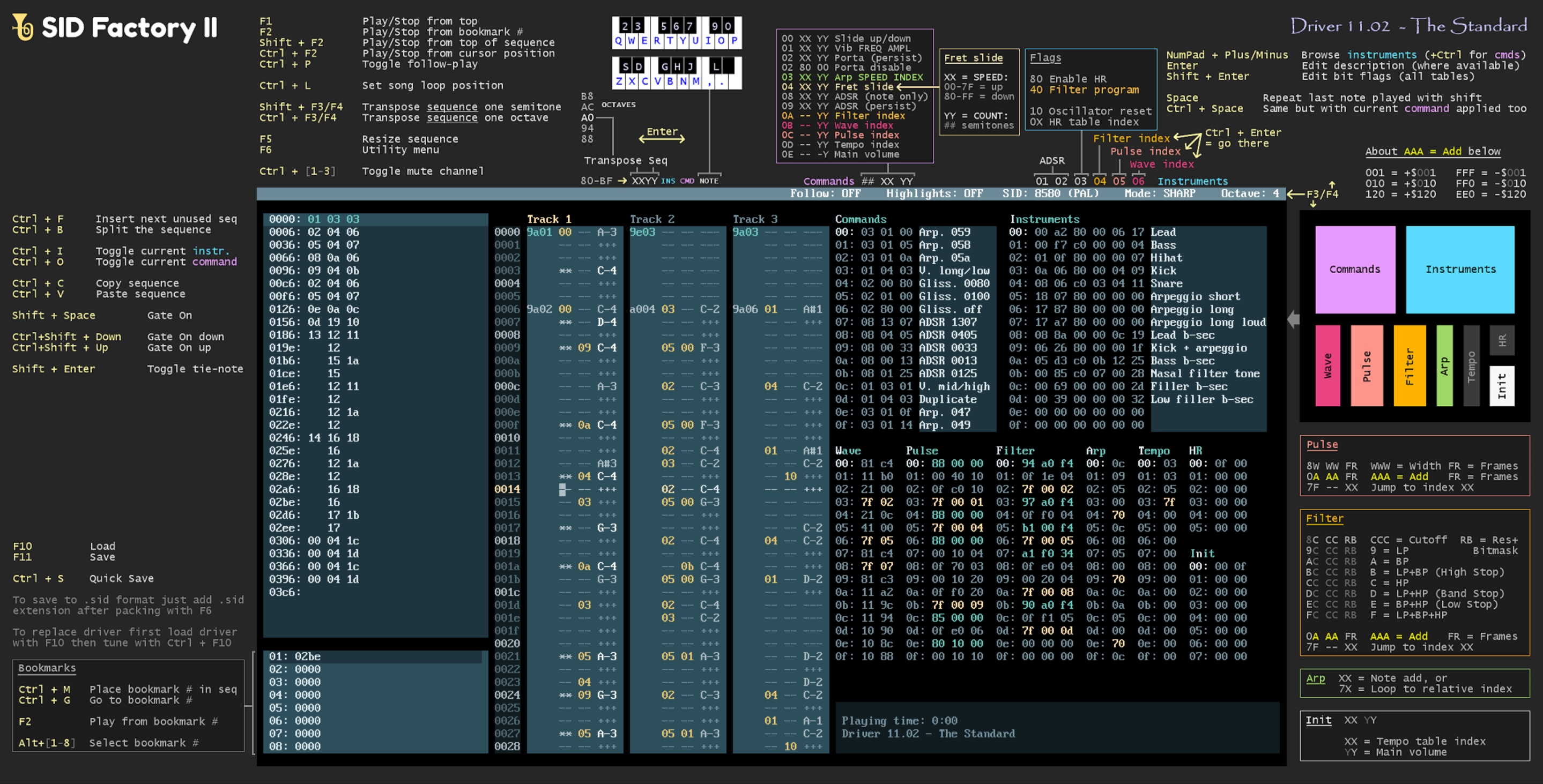1543x784 pixels.
Task: Click the Octave: 4 status entry
Action: tap(1250, 193)
